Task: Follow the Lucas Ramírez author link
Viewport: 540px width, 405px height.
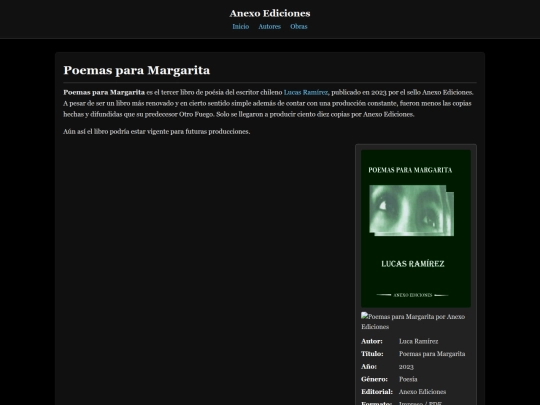Action: pos(306,92)
